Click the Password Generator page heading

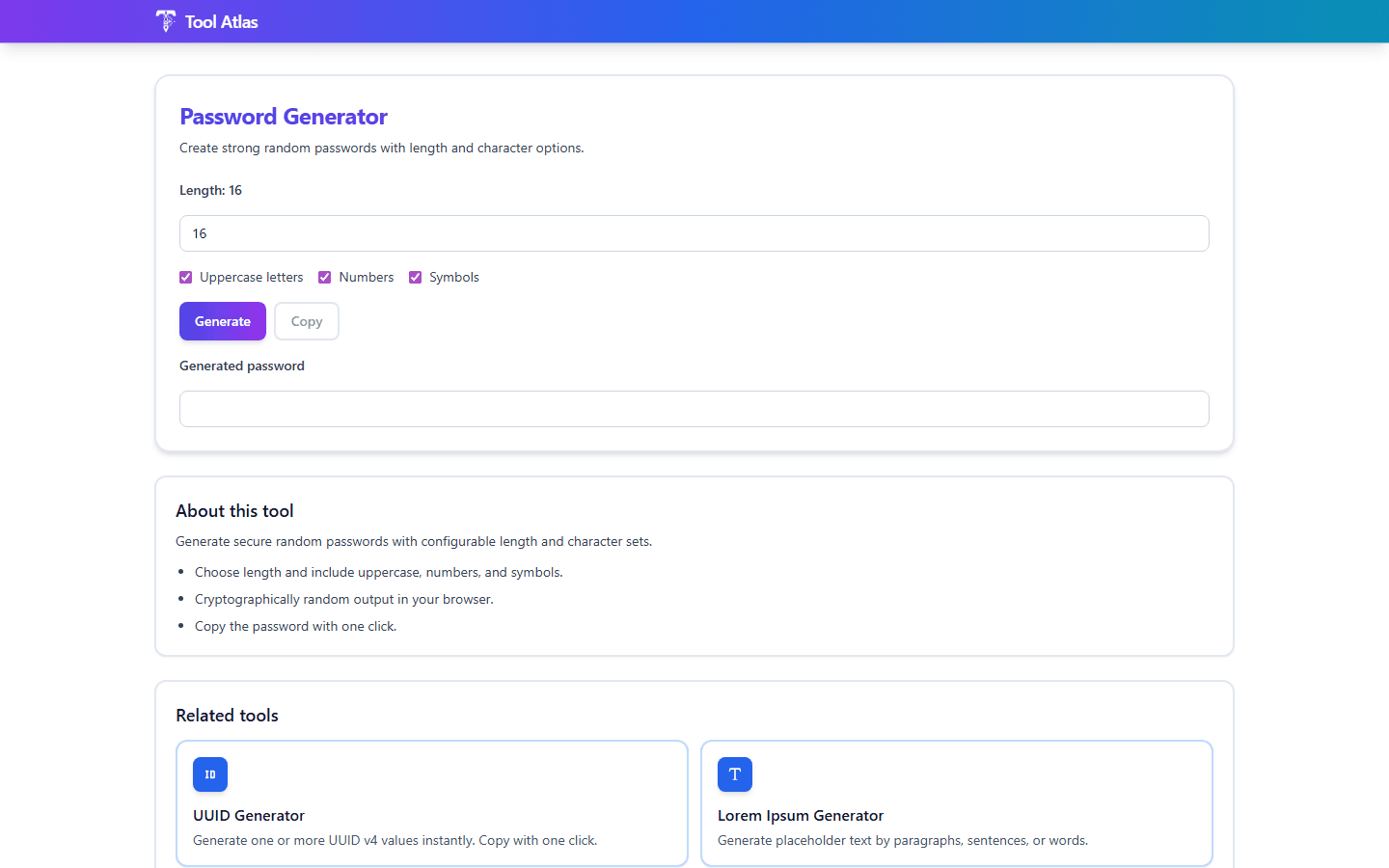coord(283,116)
